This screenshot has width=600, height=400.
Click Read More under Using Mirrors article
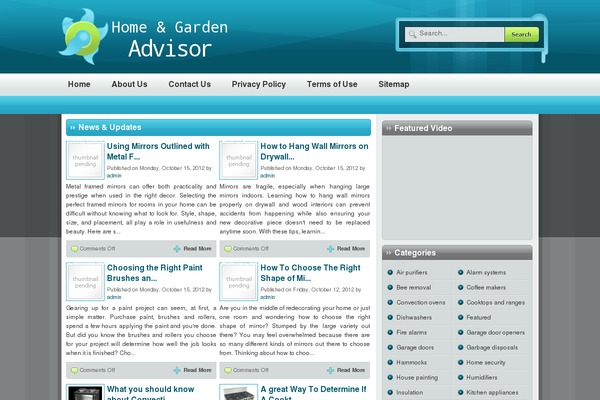pos(197,249)
